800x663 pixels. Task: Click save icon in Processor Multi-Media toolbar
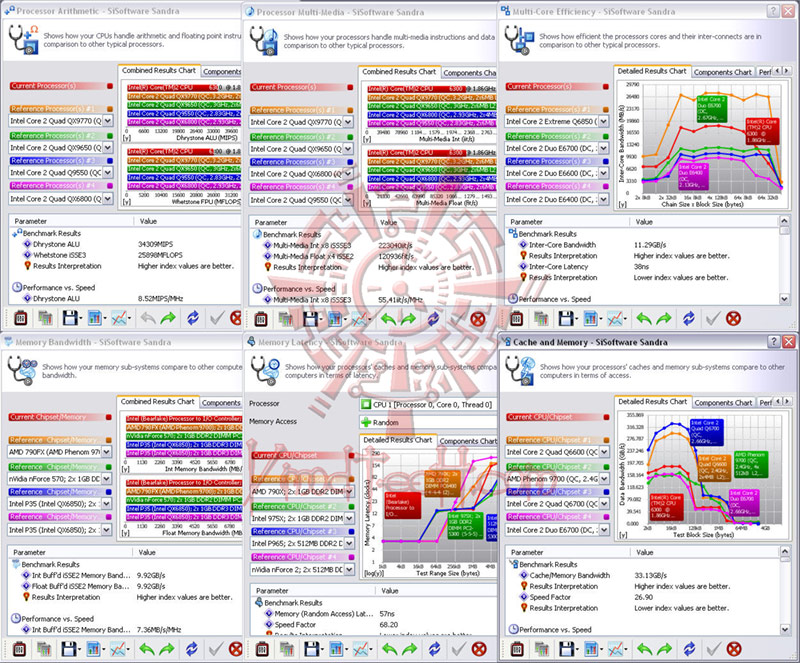310,320
